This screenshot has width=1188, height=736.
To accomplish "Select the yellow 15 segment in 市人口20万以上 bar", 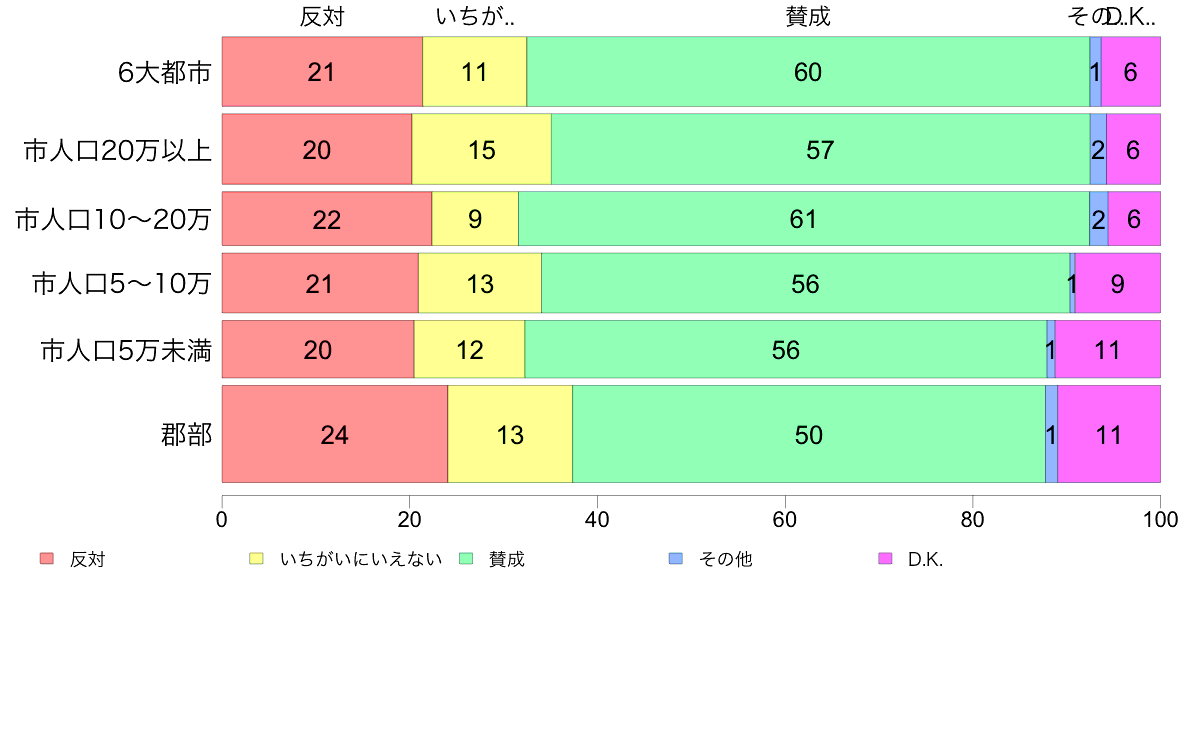I will pos(481,150).
